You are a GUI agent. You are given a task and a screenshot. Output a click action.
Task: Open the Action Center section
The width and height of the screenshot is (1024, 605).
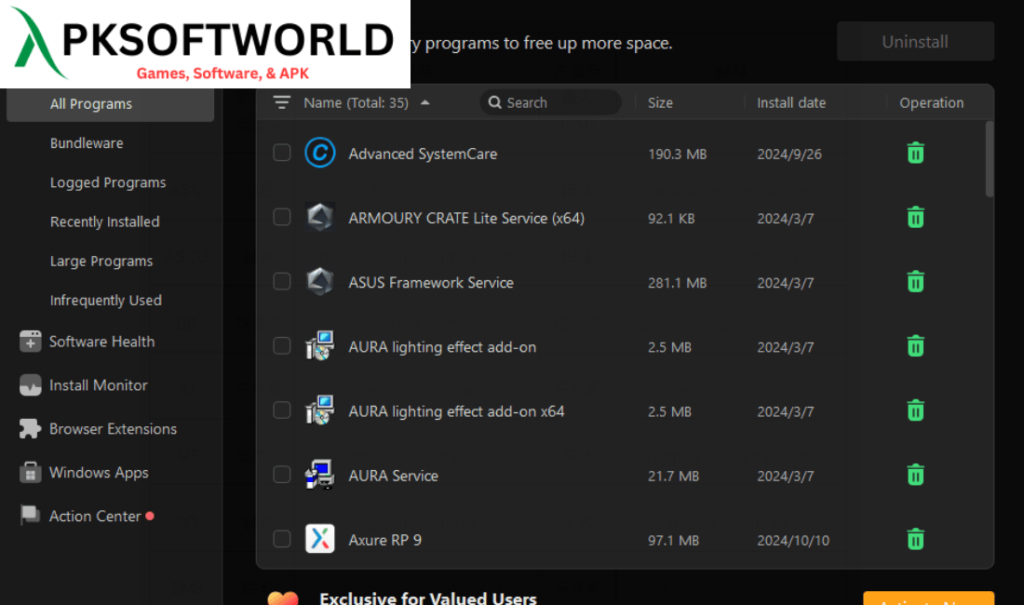95,516
